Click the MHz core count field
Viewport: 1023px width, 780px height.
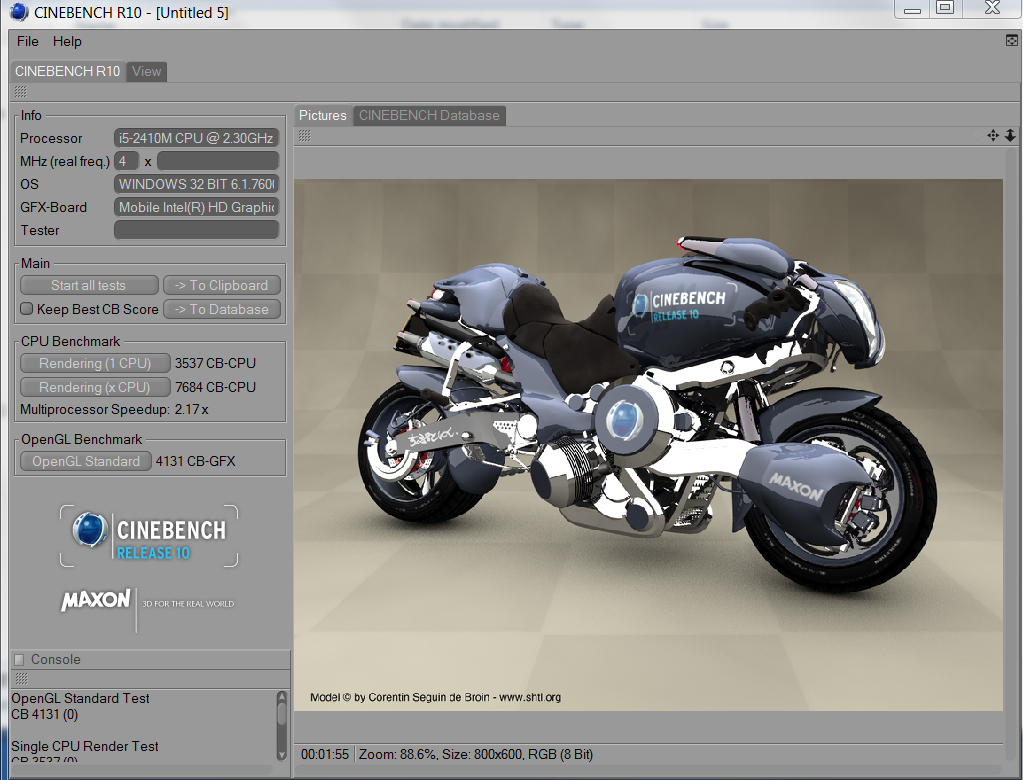pos(126,161)
